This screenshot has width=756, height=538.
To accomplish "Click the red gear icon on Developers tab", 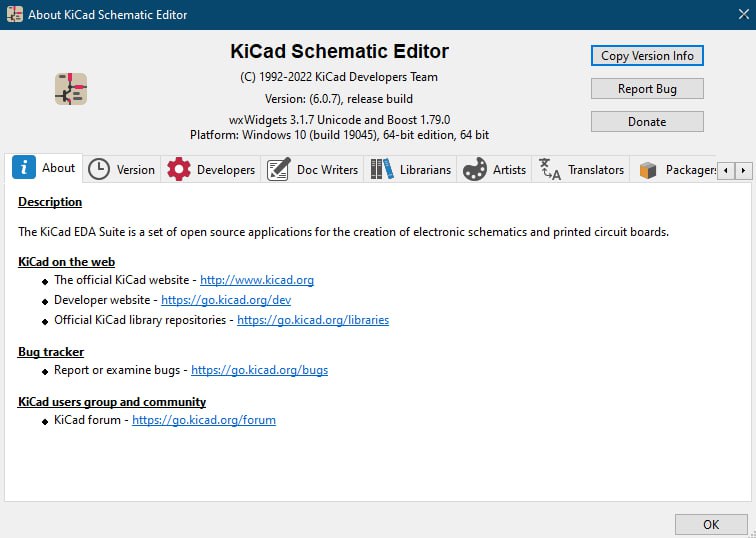I will point(179,169).
